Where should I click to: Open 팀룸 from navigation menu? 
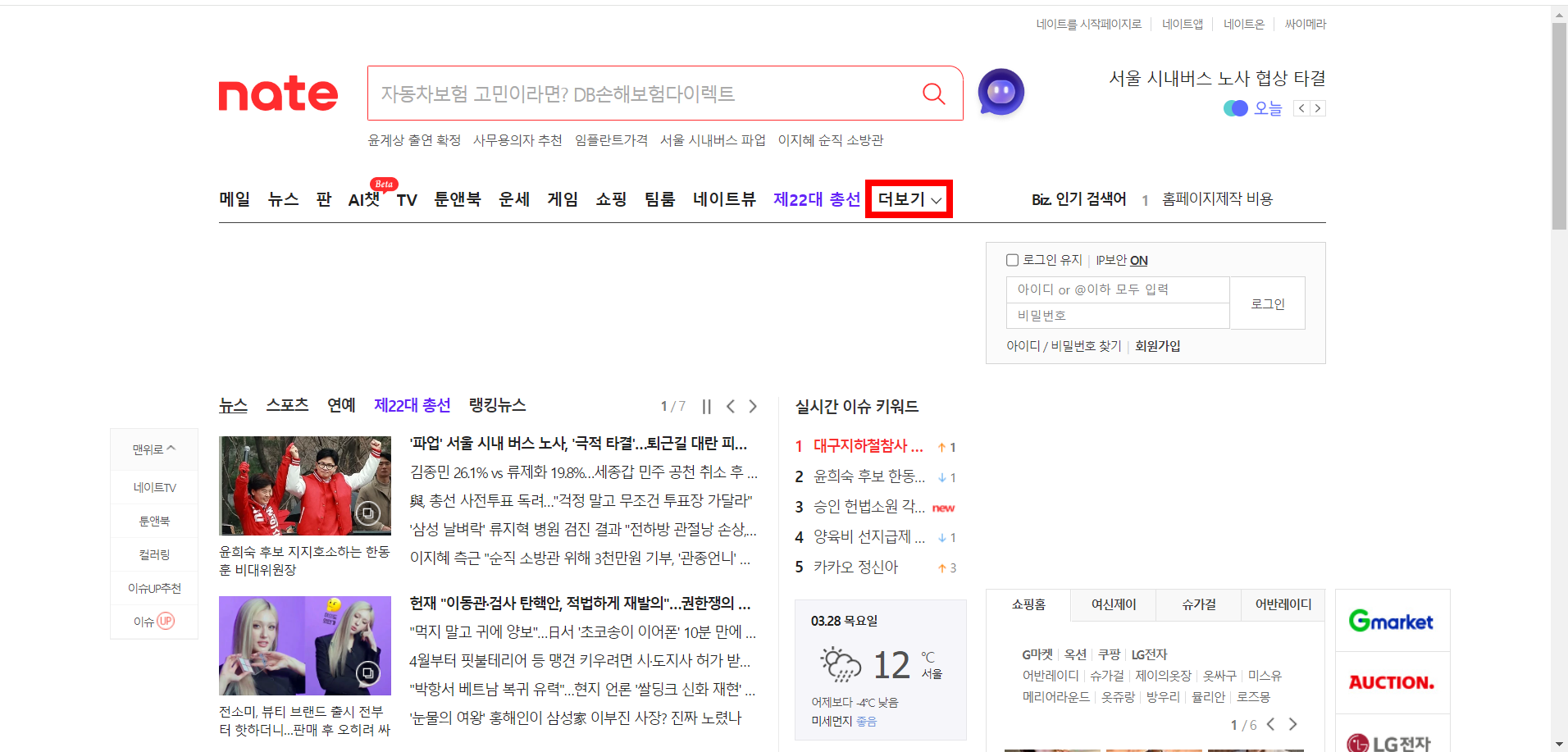click(659, 199)
